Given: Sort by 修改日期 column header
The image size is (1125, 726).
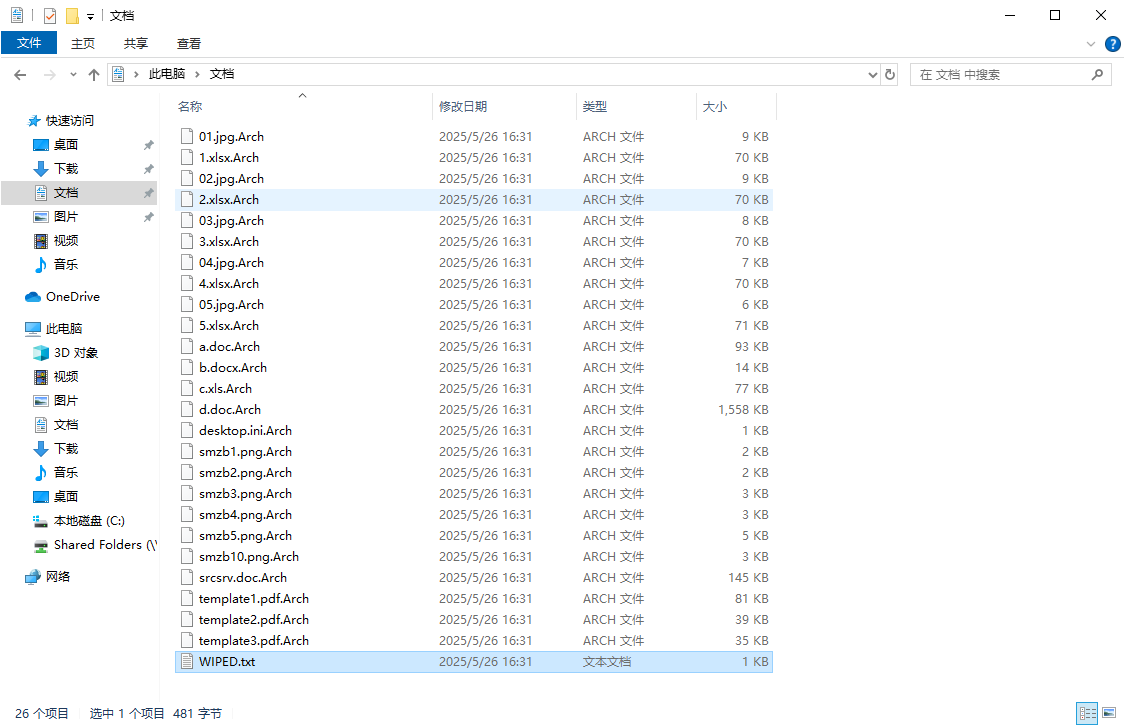Looking at the screenshot, I should point(463,106).
